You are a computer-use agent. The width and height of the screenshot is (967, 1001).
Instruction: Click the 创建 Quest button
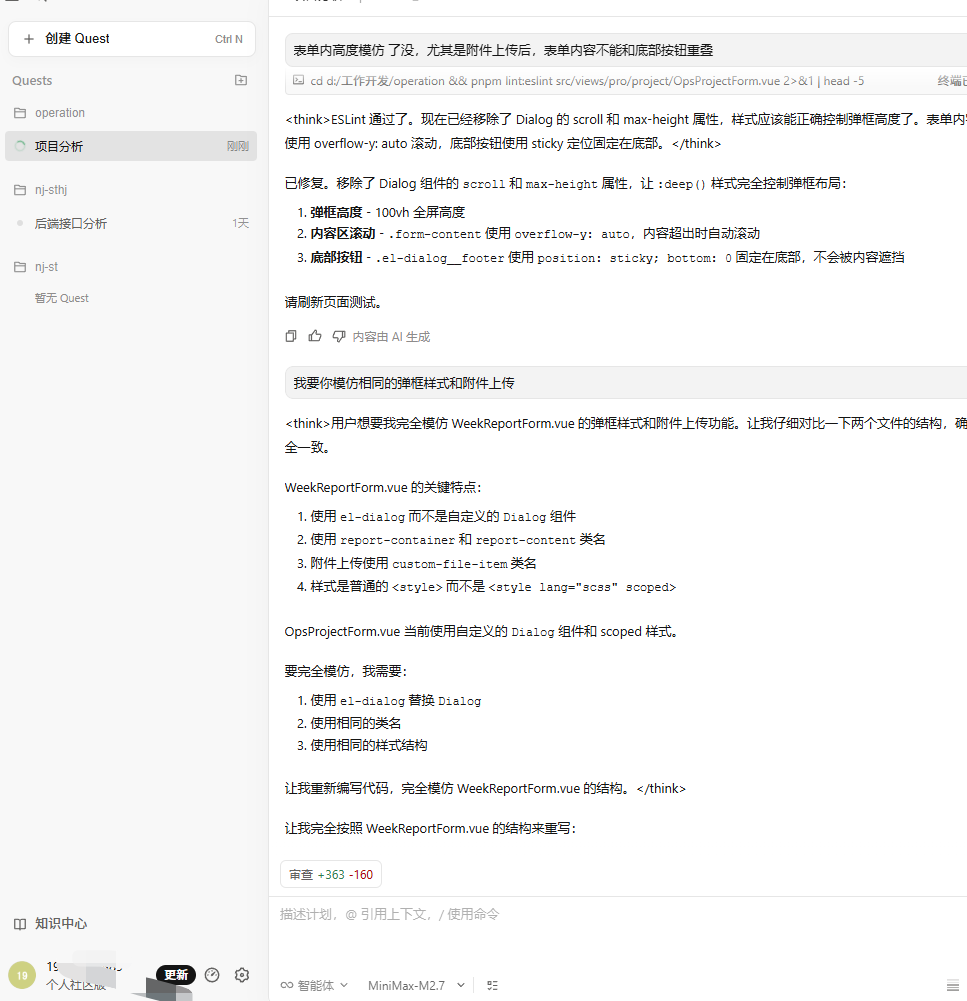point(131,39)
